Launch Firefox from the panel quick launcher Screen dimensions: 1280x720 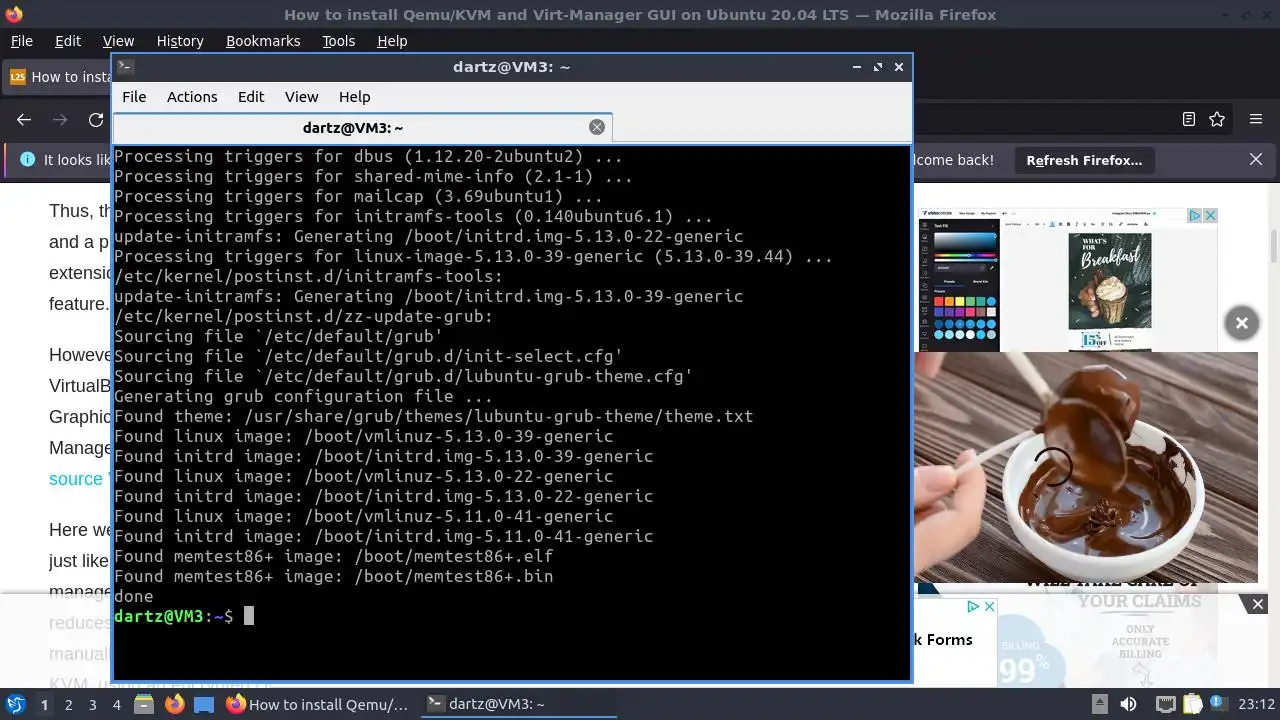click(174, 704)
